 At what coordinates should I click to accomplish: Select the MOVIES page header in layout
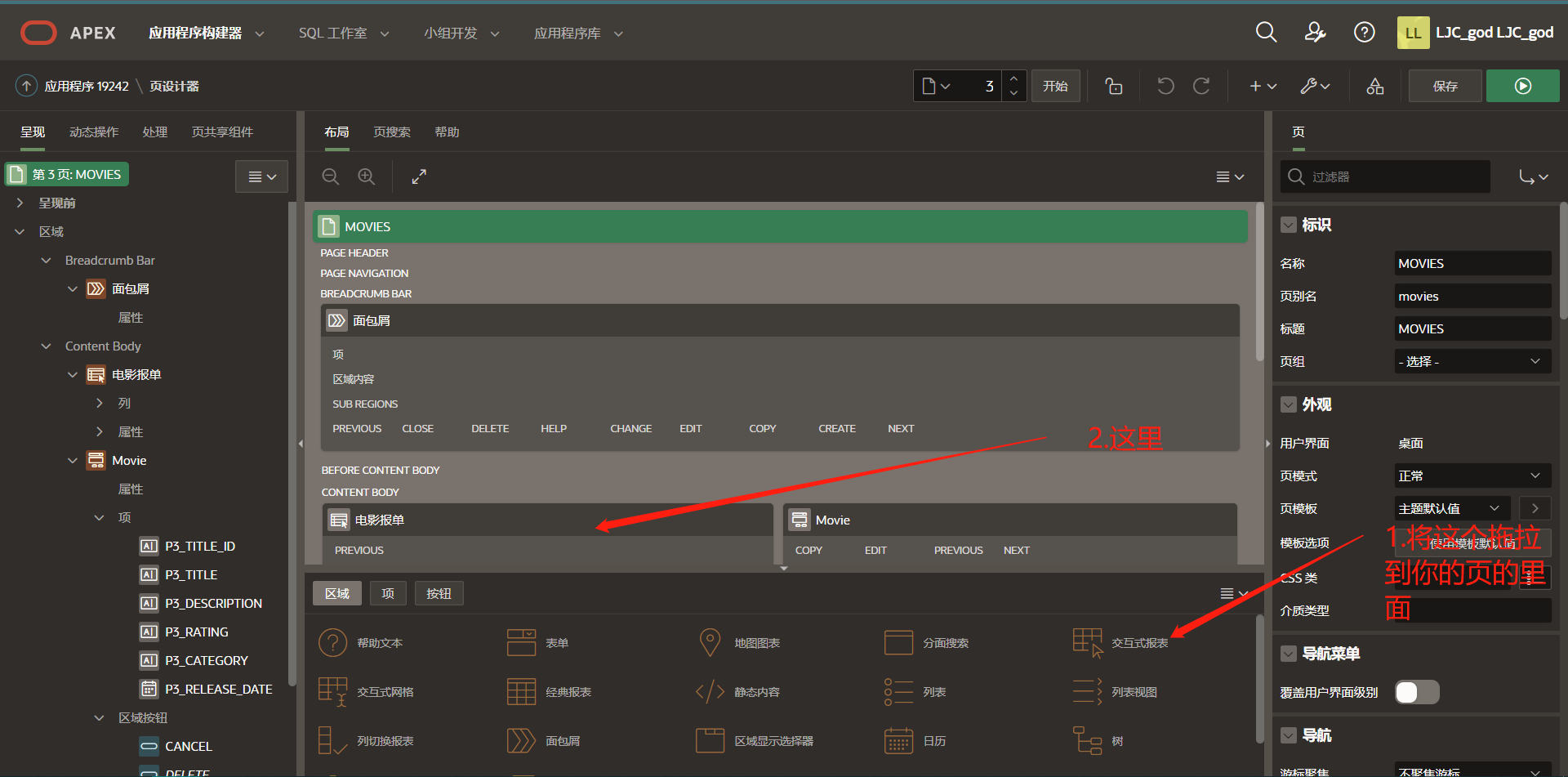[780, 226]
